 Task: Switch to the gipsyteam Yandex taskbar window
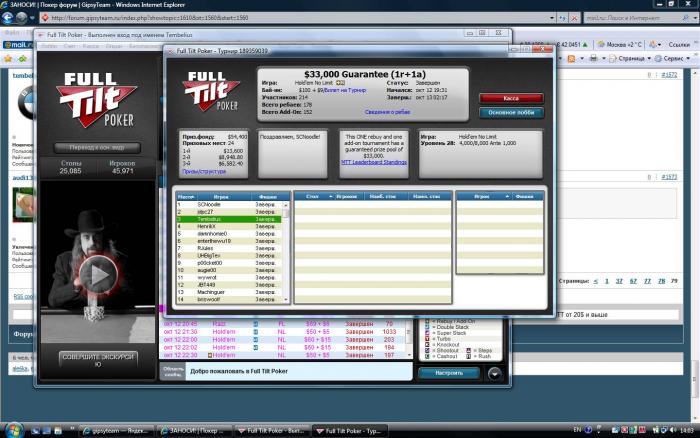117,431
